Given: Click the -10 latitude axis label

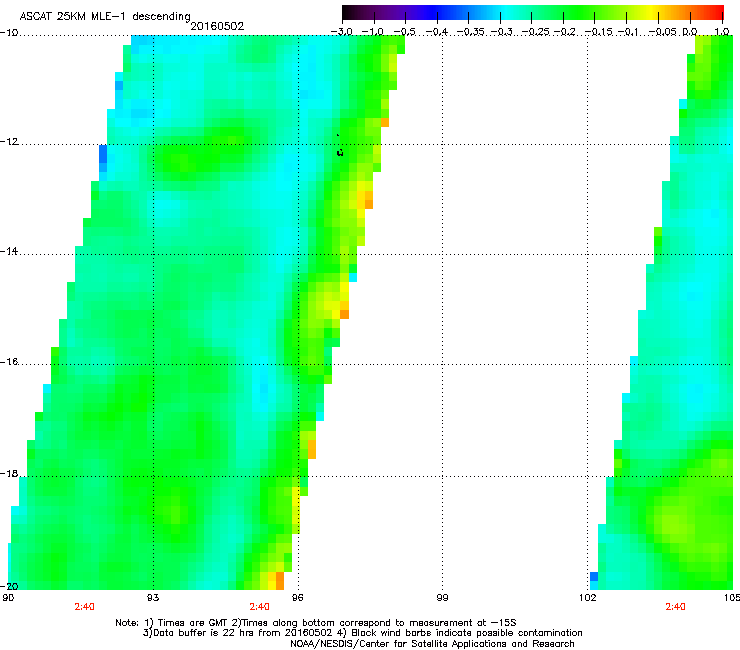Looking at the screenshot, I should [x=9, y=33].
